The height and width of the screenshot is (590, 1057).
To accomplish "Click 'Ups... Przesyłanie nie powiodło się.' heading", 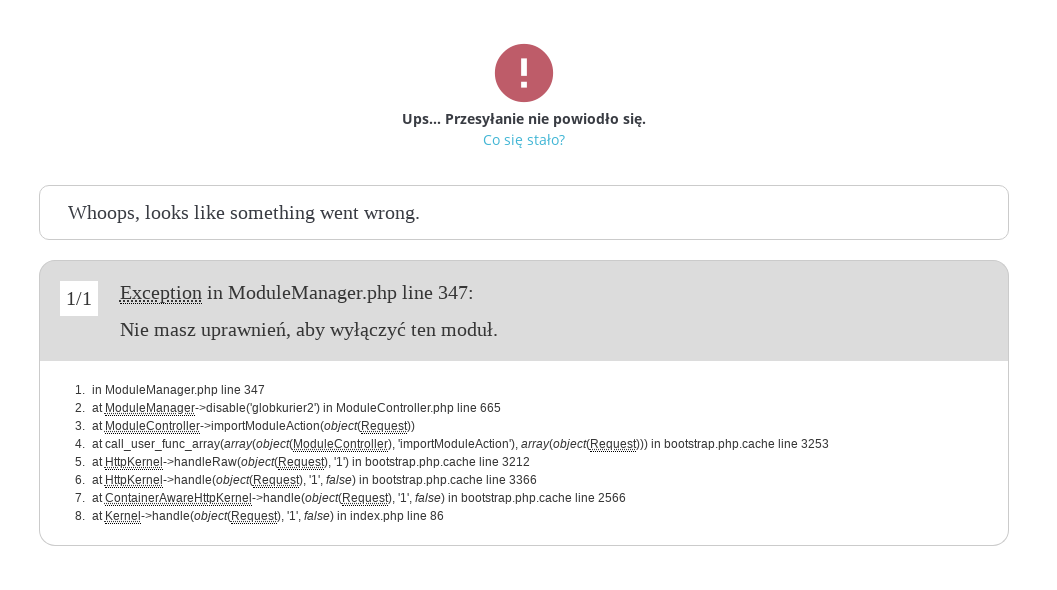I will tap(524, 119).
